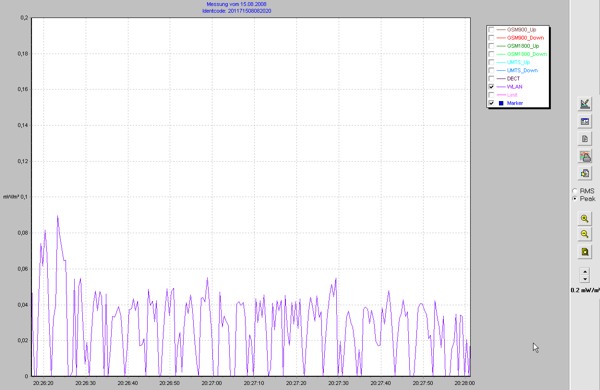Viewport: 600px width, 390px height.
Task: Open the data table view icon
Action: tap(585, 122)
